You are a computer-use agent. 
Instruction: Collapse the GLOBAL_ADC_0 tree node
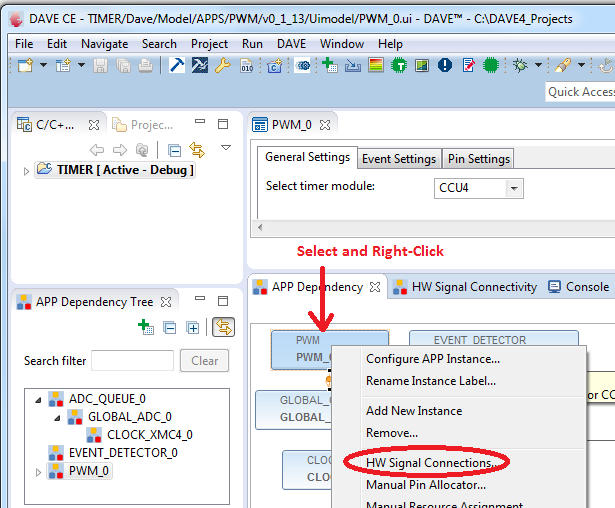[x=57, y=418]
